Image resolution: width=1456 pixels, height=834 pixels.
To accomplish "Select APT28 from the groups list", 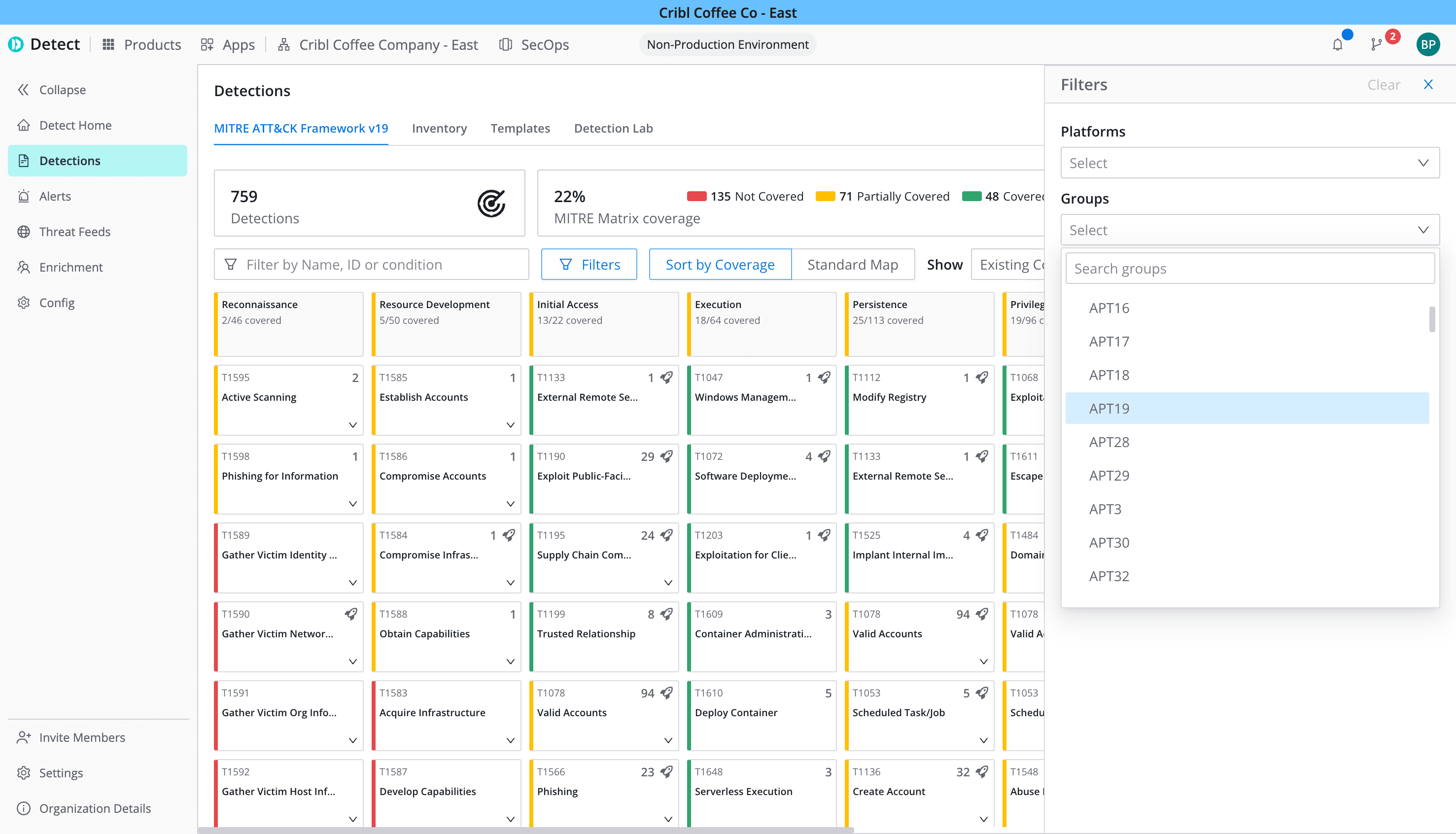I will [x=1248, y=442].
